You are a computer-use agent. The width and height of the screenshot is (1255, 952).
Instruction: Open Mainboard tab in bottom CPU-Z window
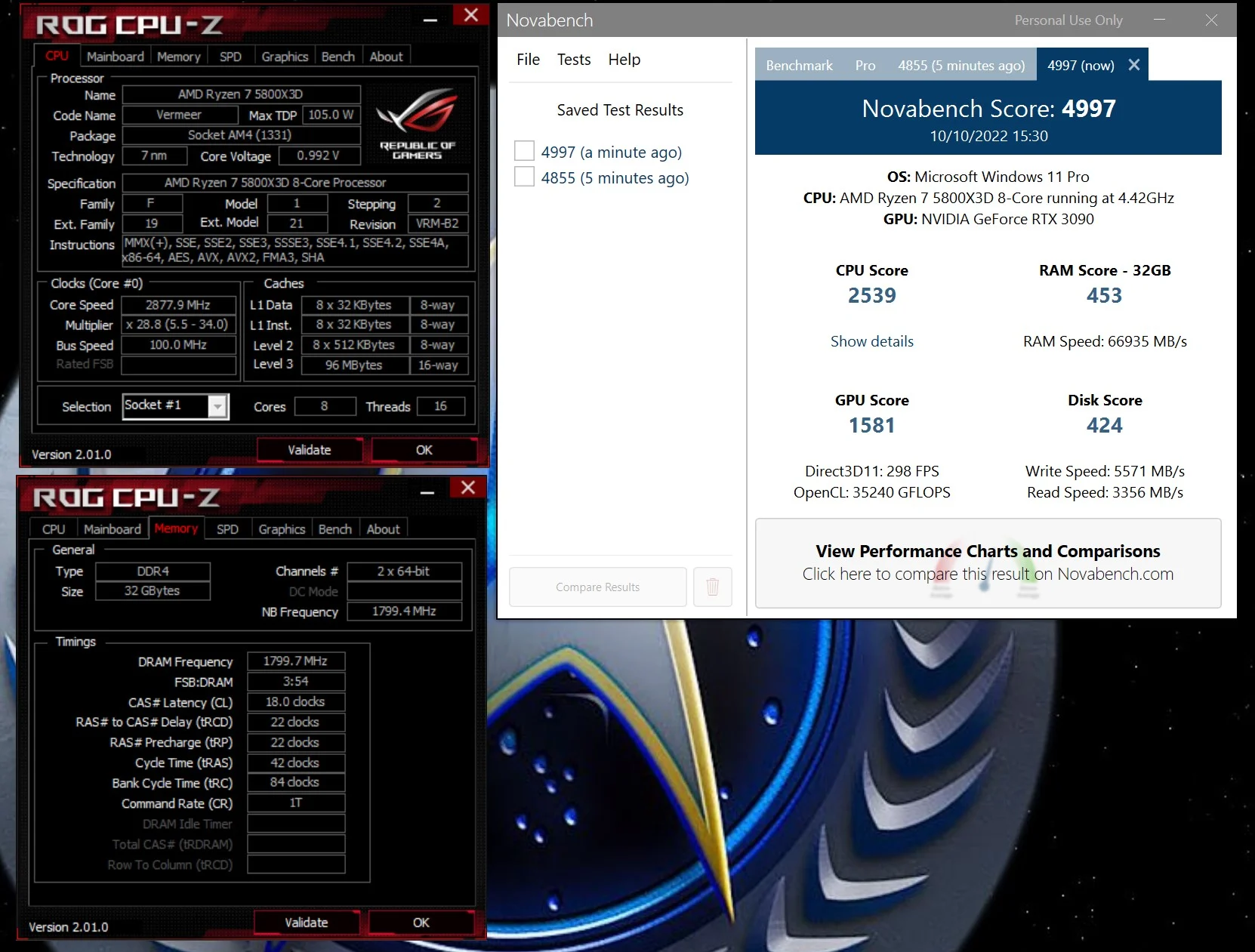pos(112,529)
